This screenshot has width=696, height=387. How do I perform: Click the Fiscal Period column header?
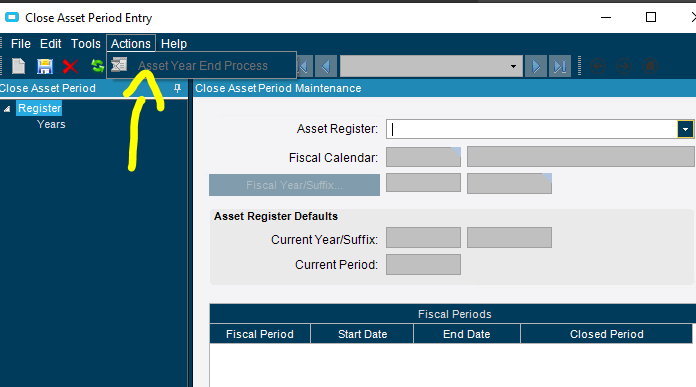point(260,334)
